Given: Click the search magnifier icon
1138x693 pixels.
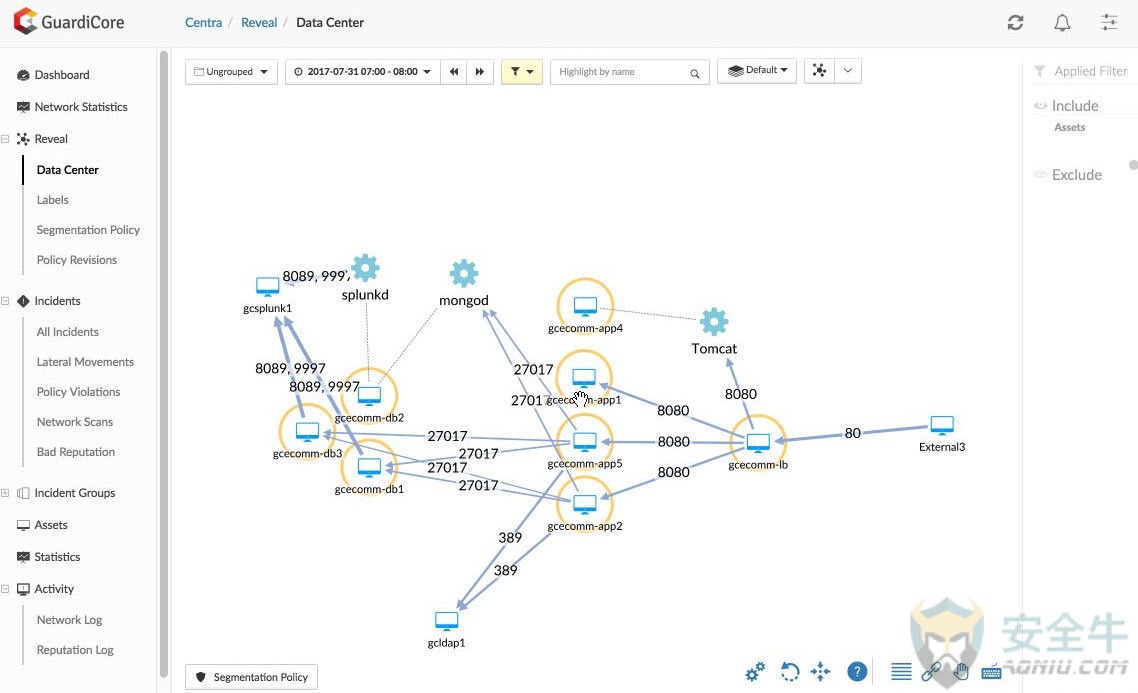Looking at the screenshot, I should pyautogui.click(x=695, y=73).
